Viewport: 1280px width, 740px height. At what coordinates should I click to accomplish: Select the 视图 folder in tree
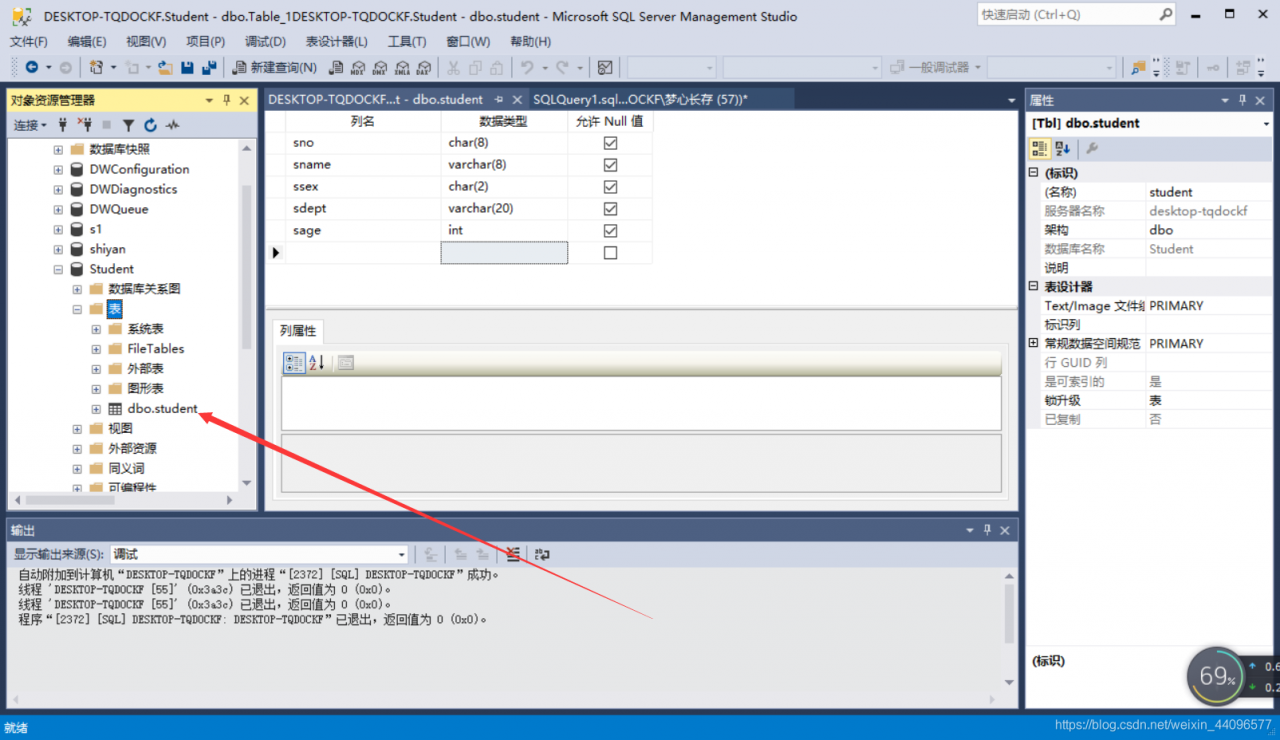120,429
